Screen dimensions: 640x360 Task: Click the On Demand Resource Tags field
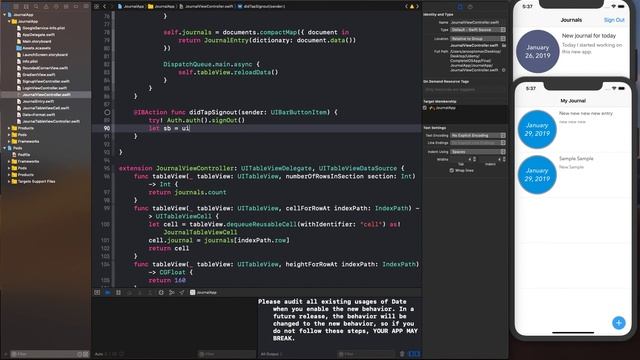point(464,90)
